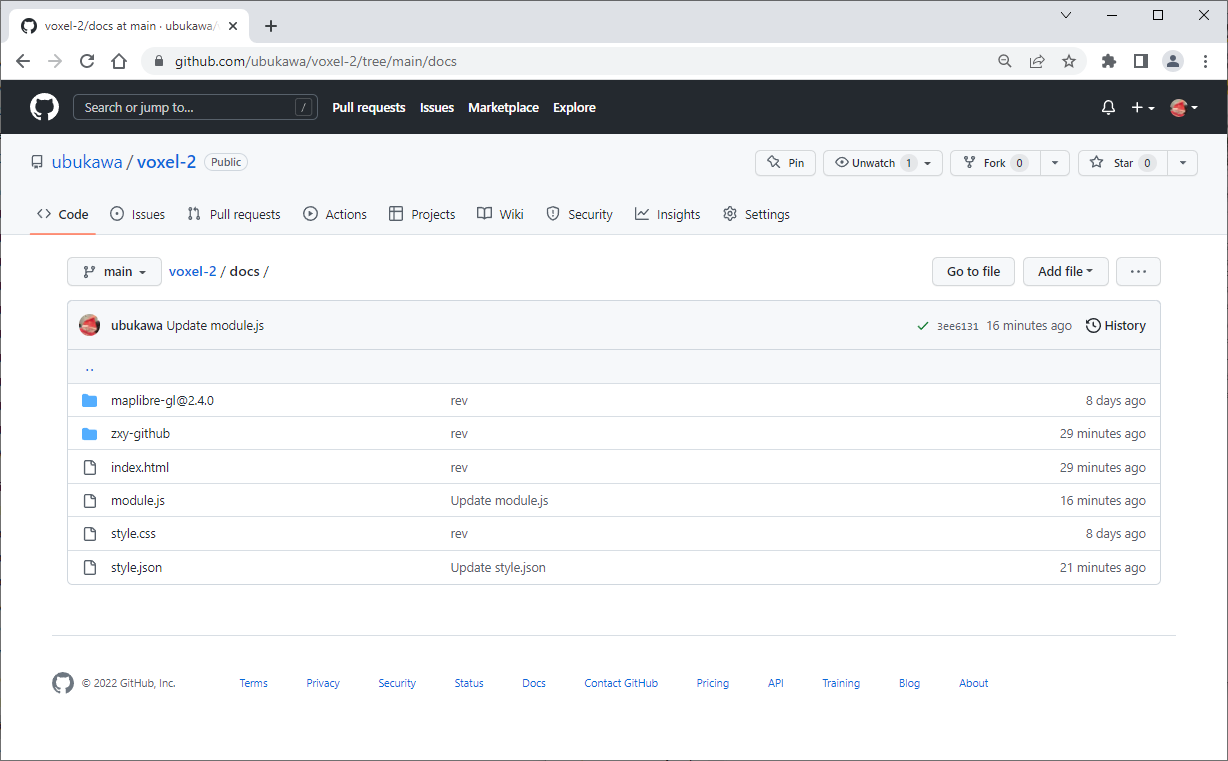Image resolution: width=1228 pixels, height=761 pixels.
Task: Open the notifications bell icon
Action: (x=1108, y=107)
